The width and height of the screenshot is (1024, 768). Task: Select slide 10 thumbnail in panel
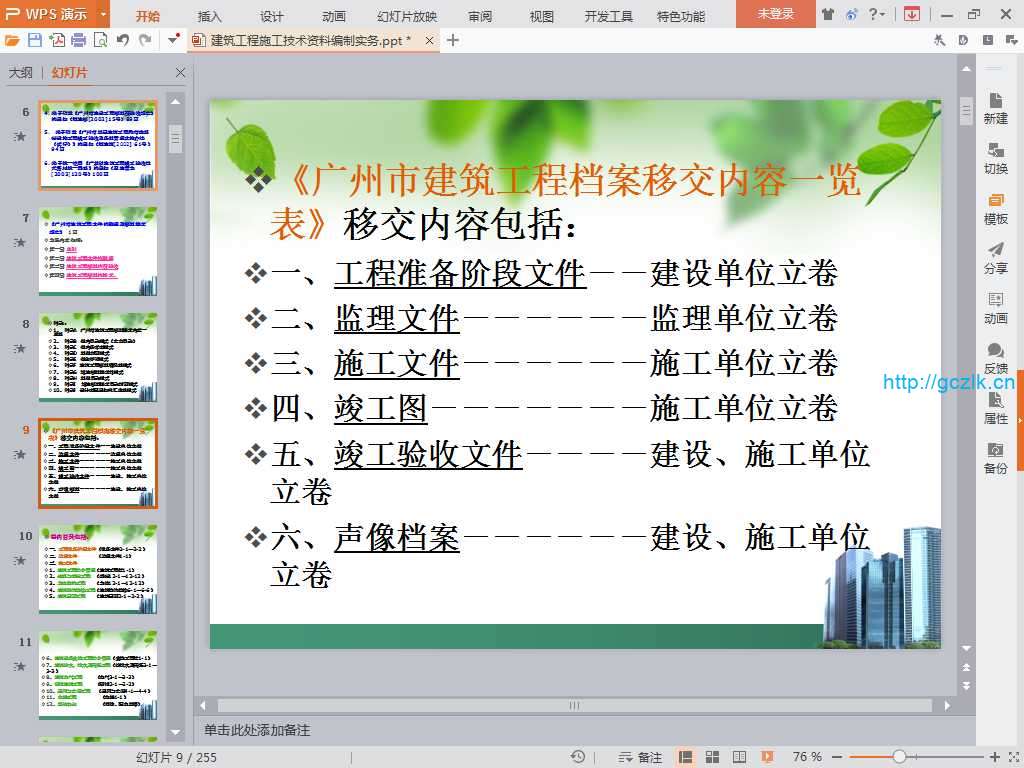coord(98,569)
